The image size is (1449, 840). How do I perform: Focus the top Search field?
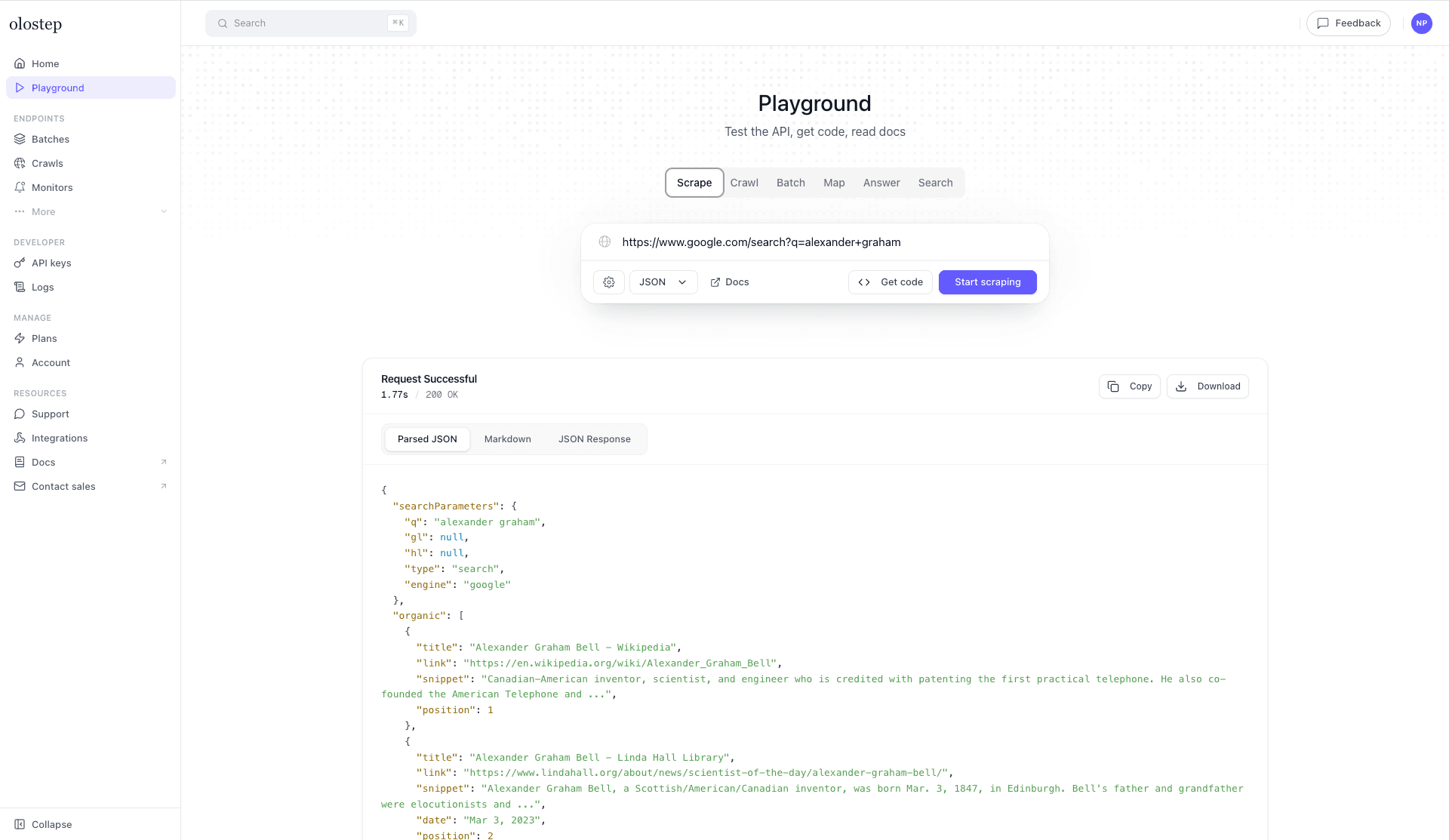[310, 23]
